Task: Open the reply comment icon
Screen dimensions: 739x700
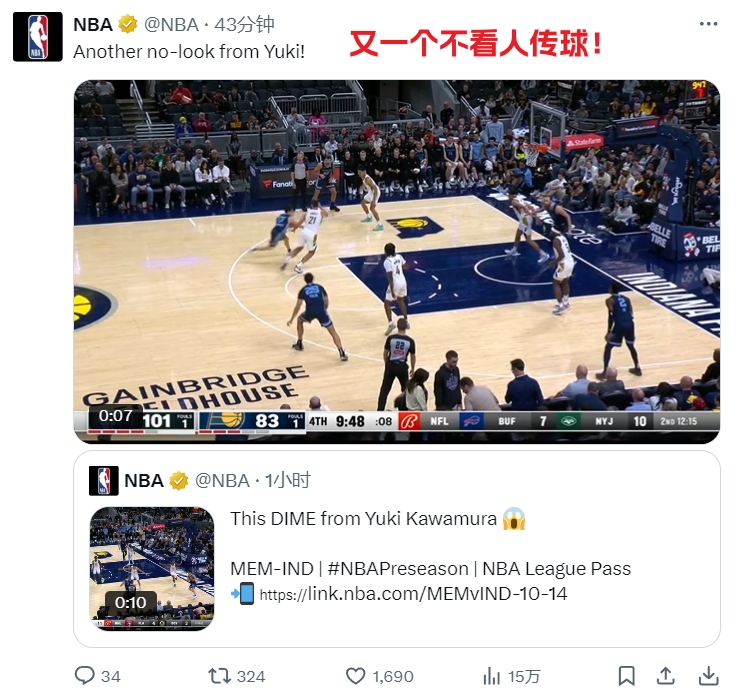Action: (85, 675)
